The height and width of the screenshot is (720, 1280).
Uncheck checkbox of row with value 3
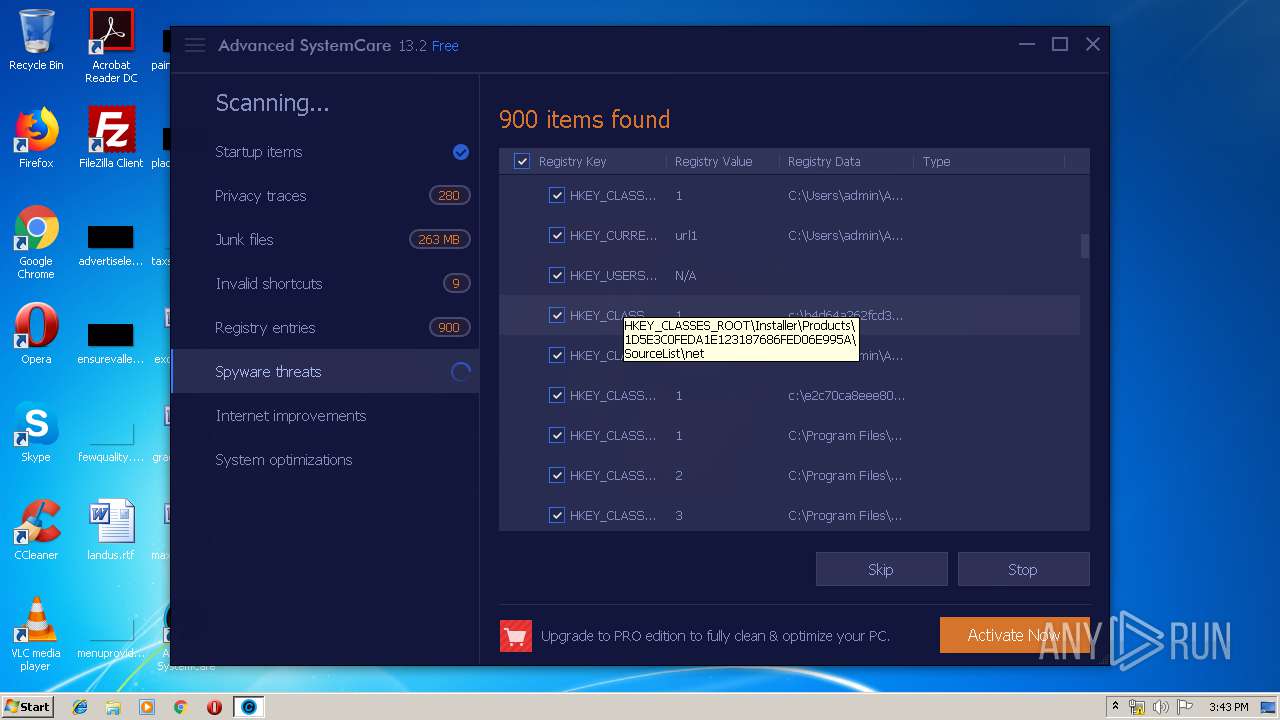557,515
